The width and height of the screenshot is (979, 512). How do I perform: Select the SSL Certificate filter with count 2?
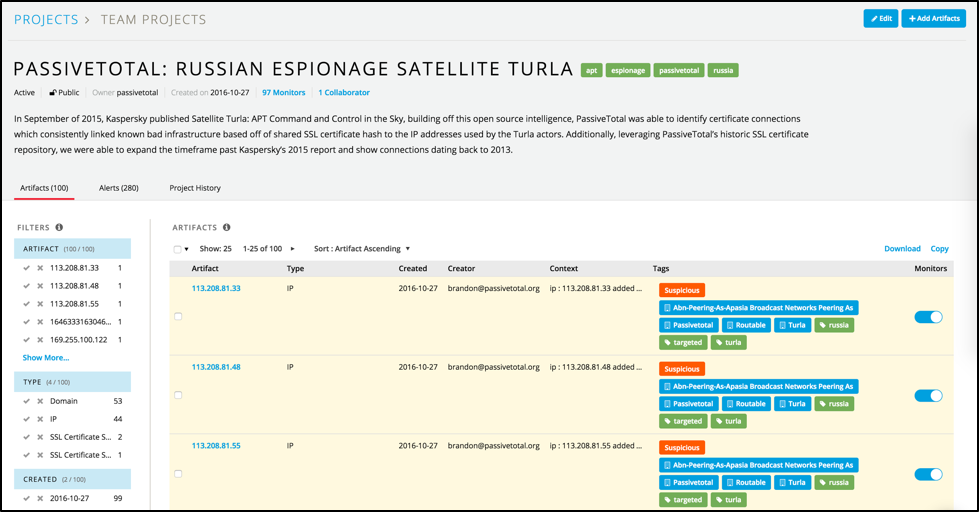pyautogui.click(x=80, y=437)
